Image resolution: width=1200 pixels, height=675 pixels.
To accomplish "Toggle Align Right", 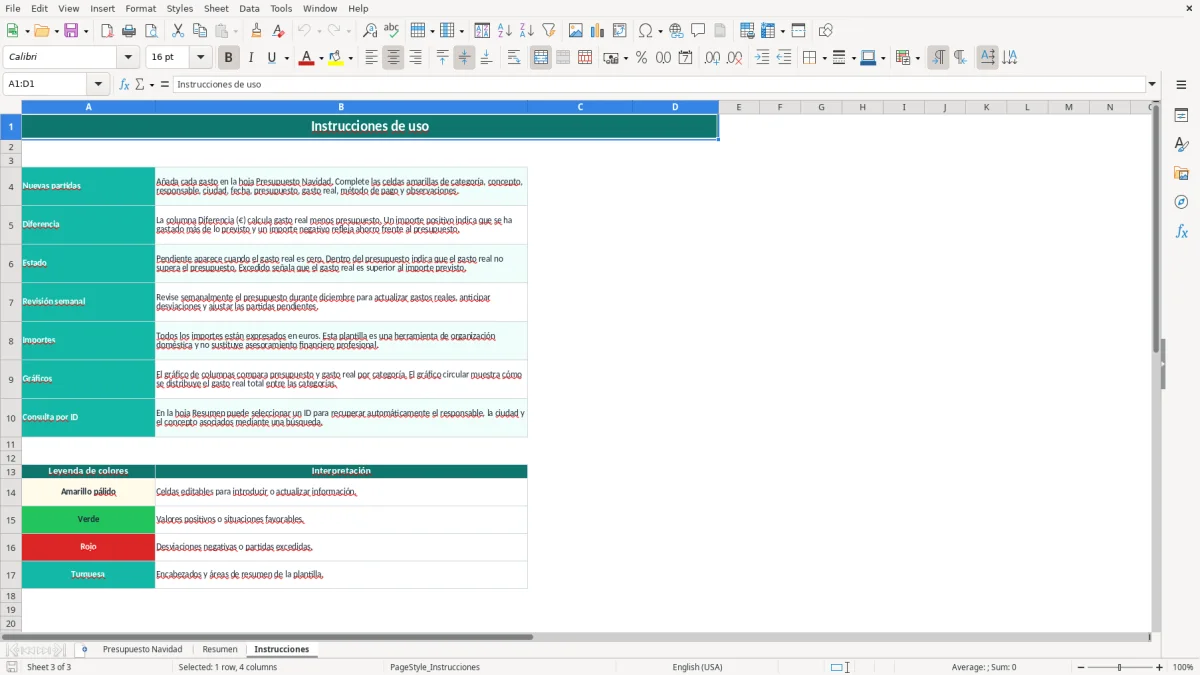I will pyautogui.click(x=415, y=58).
